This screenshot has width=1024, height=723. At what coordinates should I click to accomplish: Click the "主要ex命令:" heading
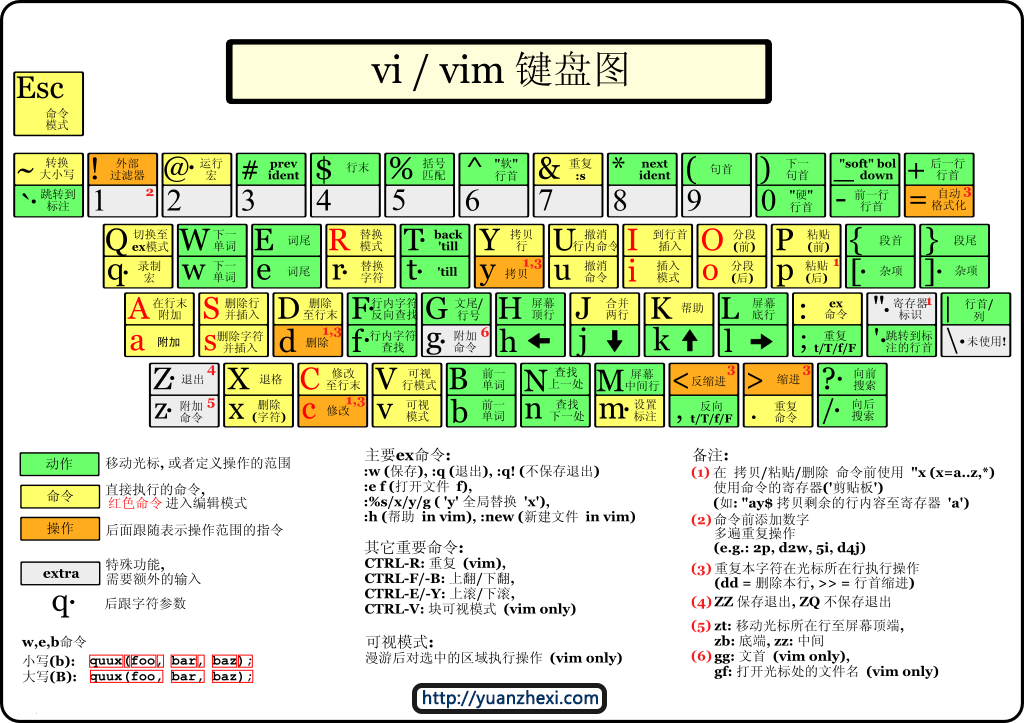pos(408,455)
